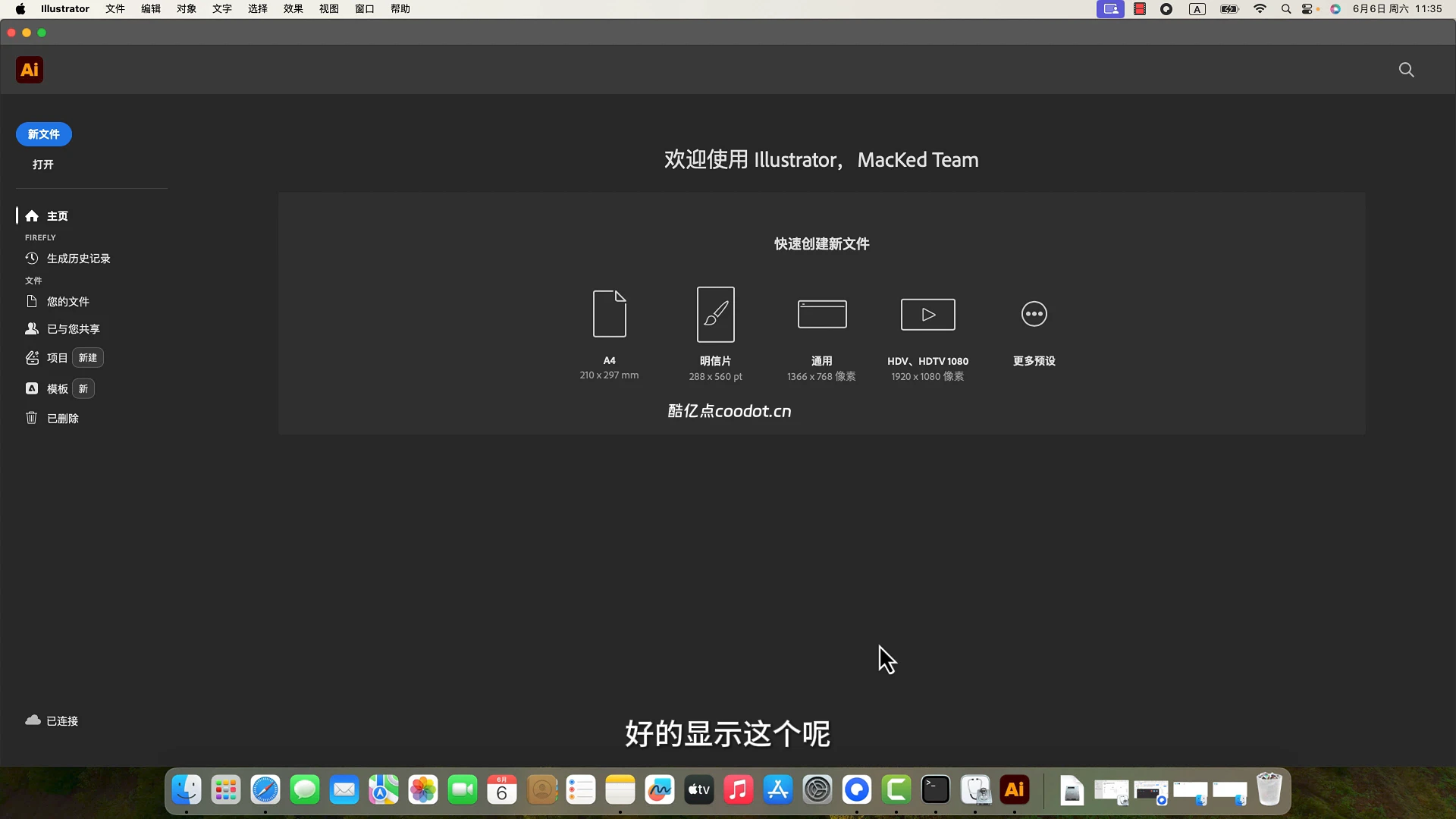Open the 帮助 menu

tap(400, 9)
